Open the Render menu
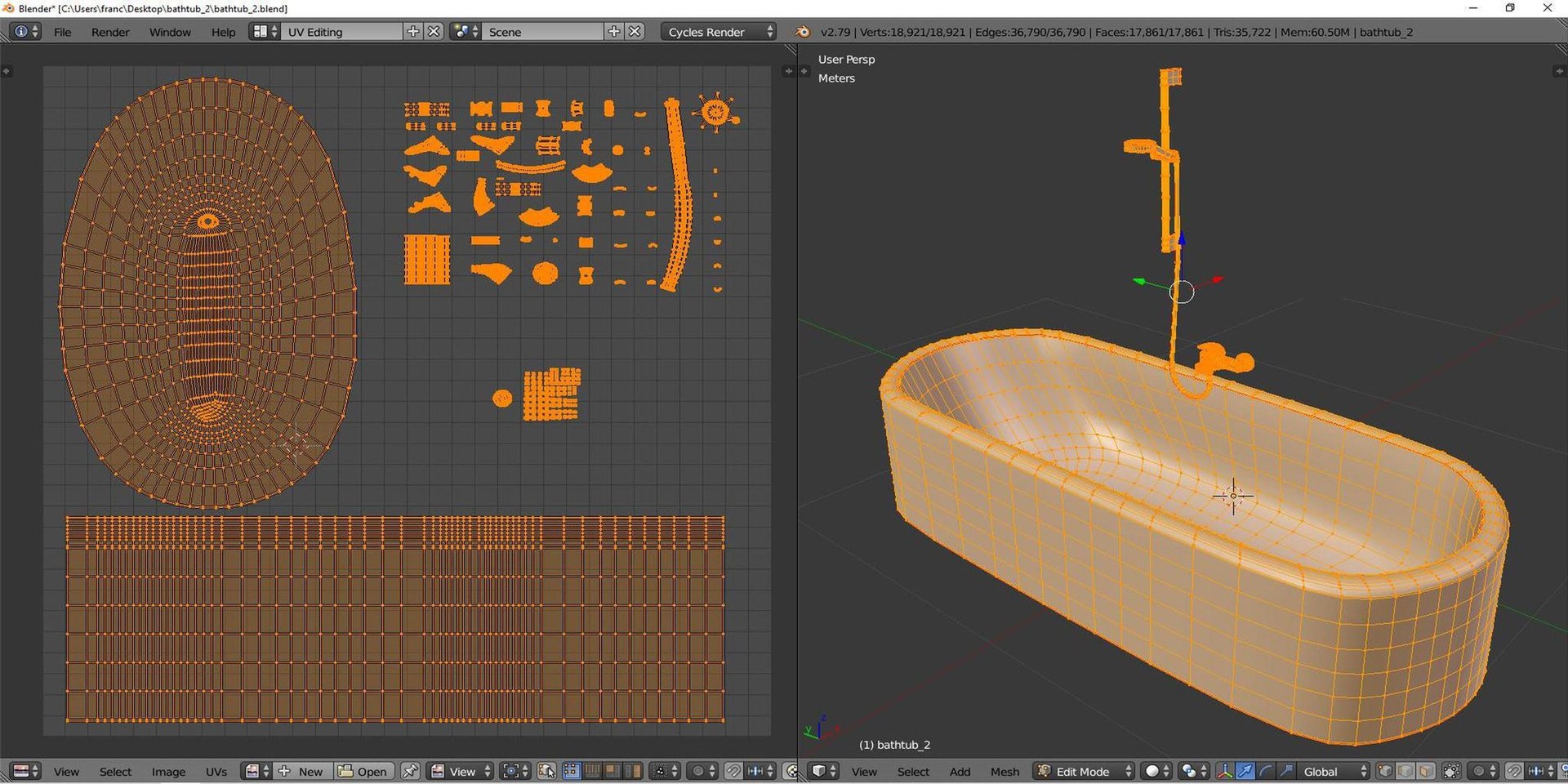This screenshot has width=1568, height=784. click(x=110, y=33)
